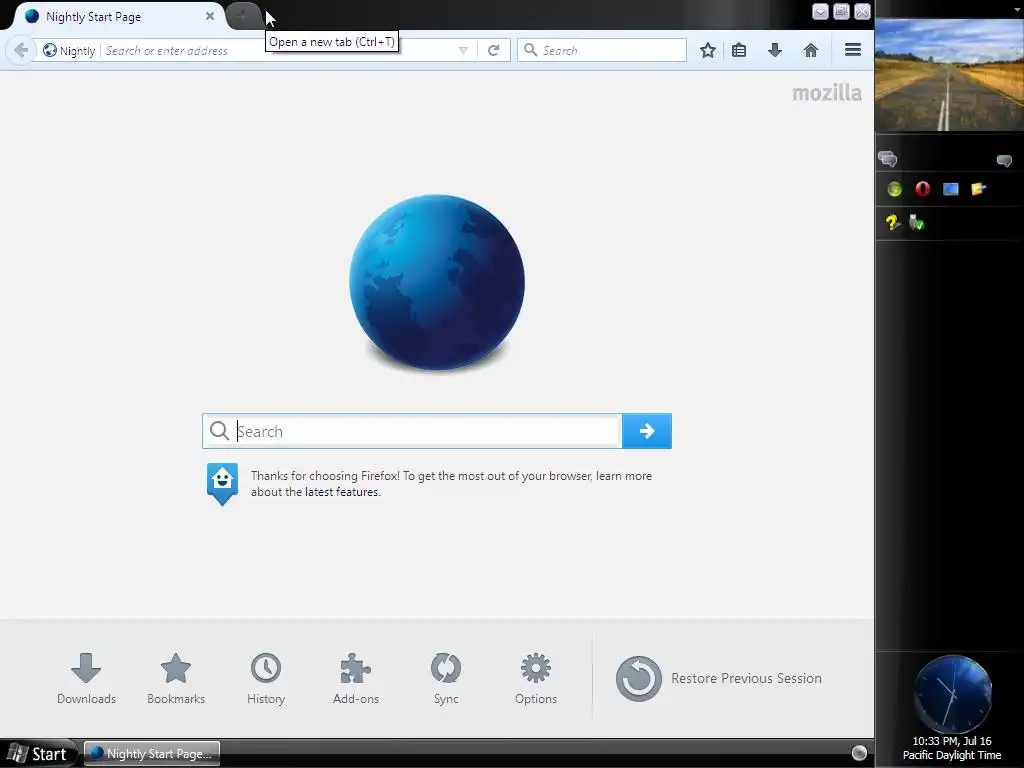Click the Pacific Daylight Time label
Viewport: 1024px width, 768px height.
[952, 756]
